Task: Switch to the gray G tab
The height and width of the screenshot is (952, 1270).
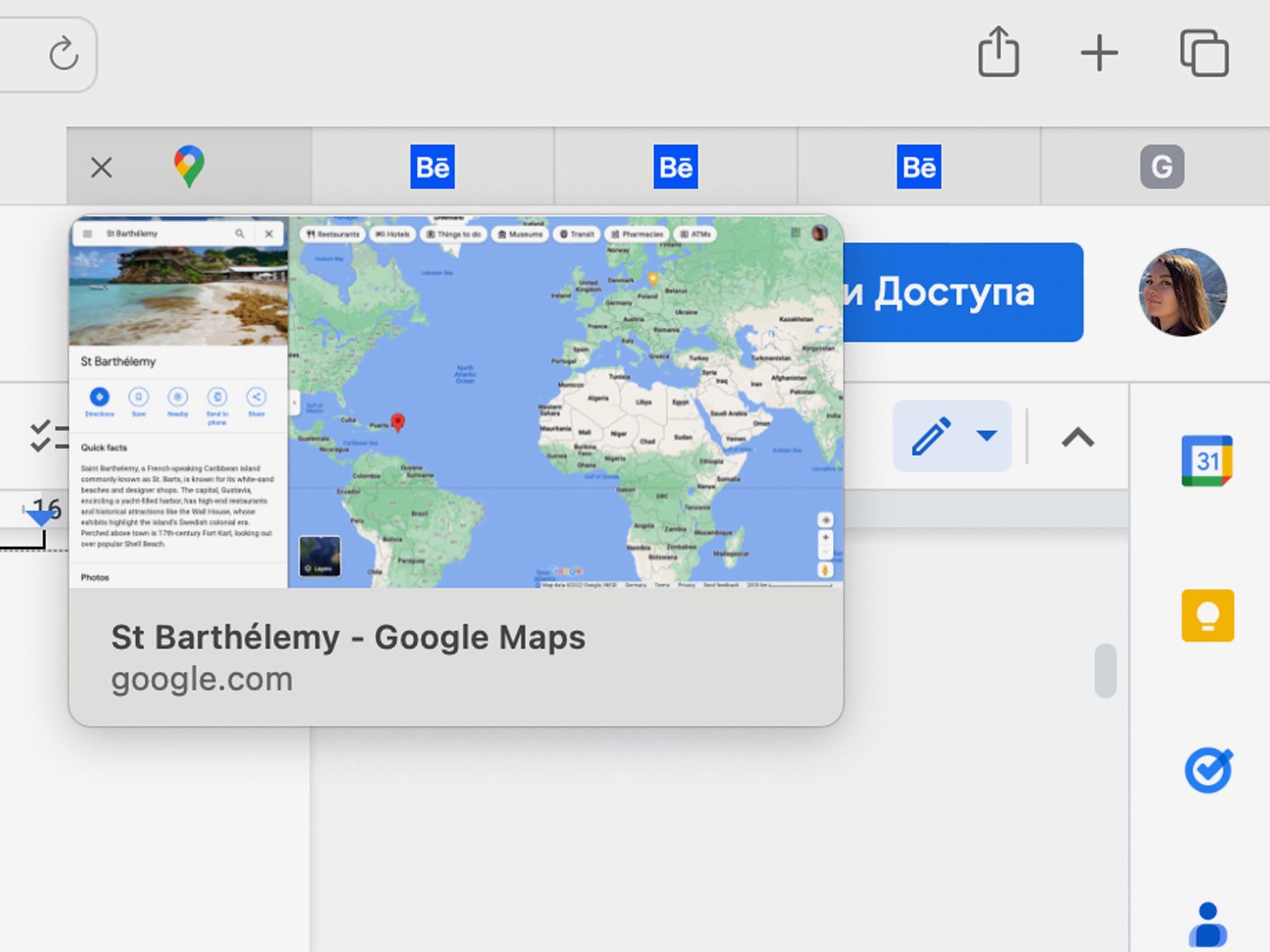Action: (x=1162, y=166)
